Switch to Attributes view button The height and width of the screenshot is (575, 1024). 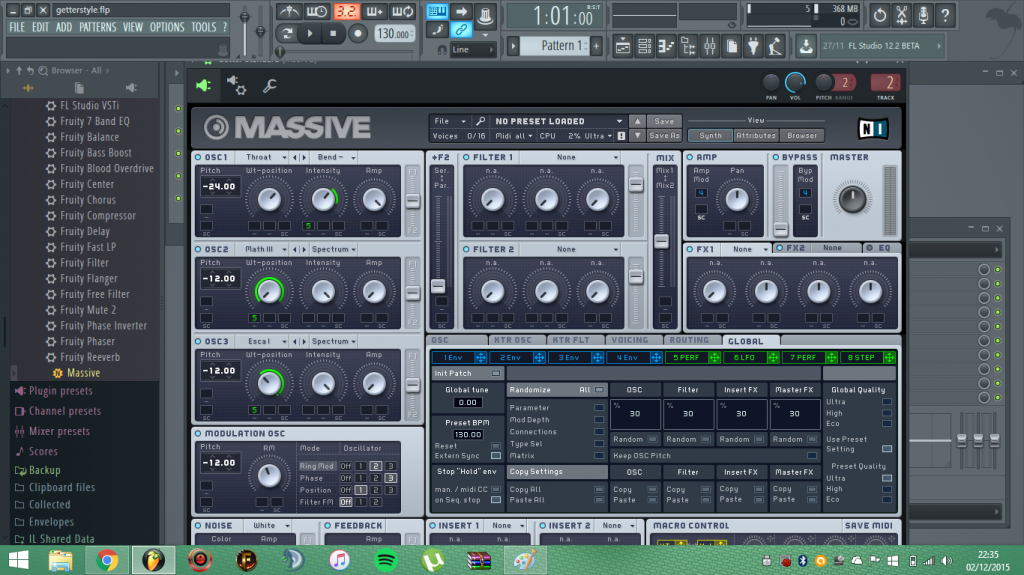click(x=756, y=136)
